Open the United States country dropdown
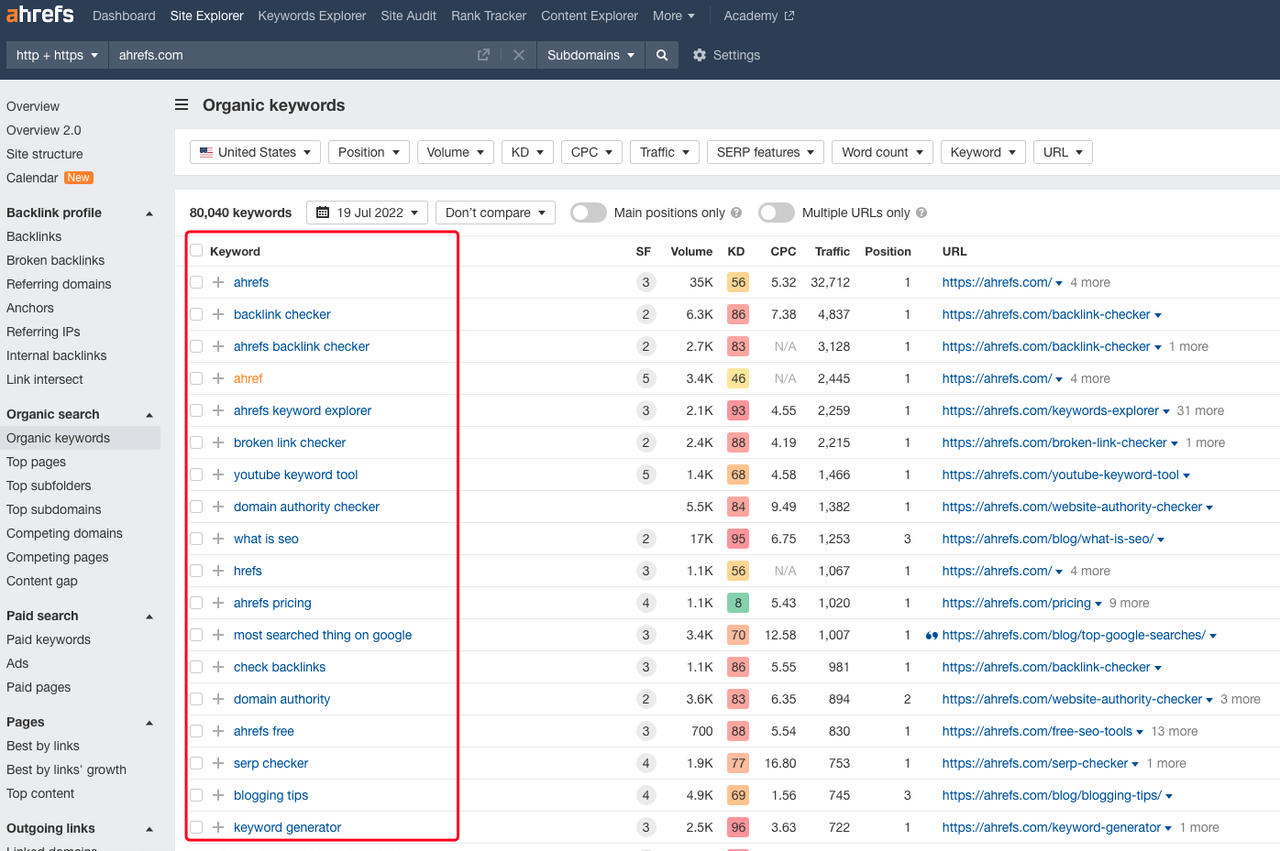 click(x=255, y=152)
